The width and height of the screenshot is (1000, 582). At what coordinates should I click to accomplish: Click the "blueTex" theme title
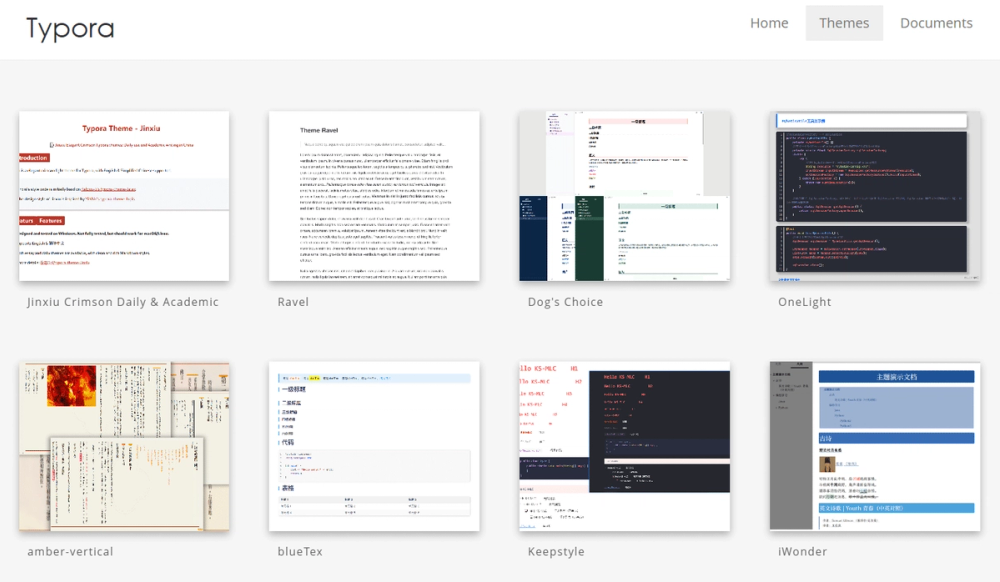(300, 551)
